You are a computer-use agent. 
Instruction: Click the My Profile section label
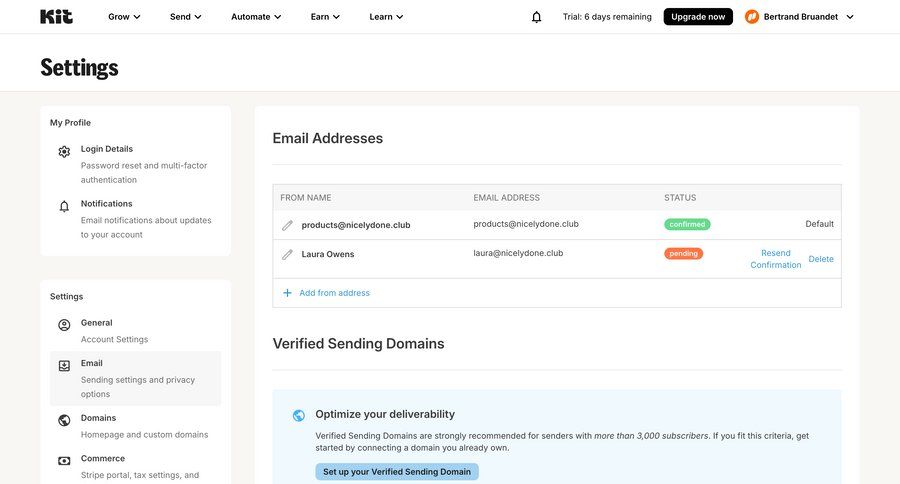pos(70,122)
